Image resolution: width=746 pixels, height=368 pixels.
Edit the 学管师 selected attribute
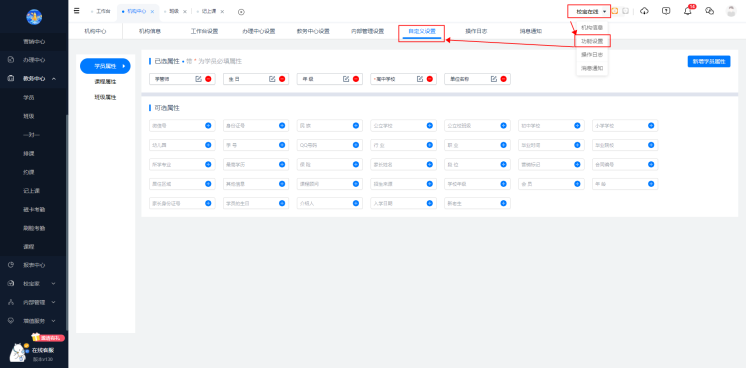198,79
